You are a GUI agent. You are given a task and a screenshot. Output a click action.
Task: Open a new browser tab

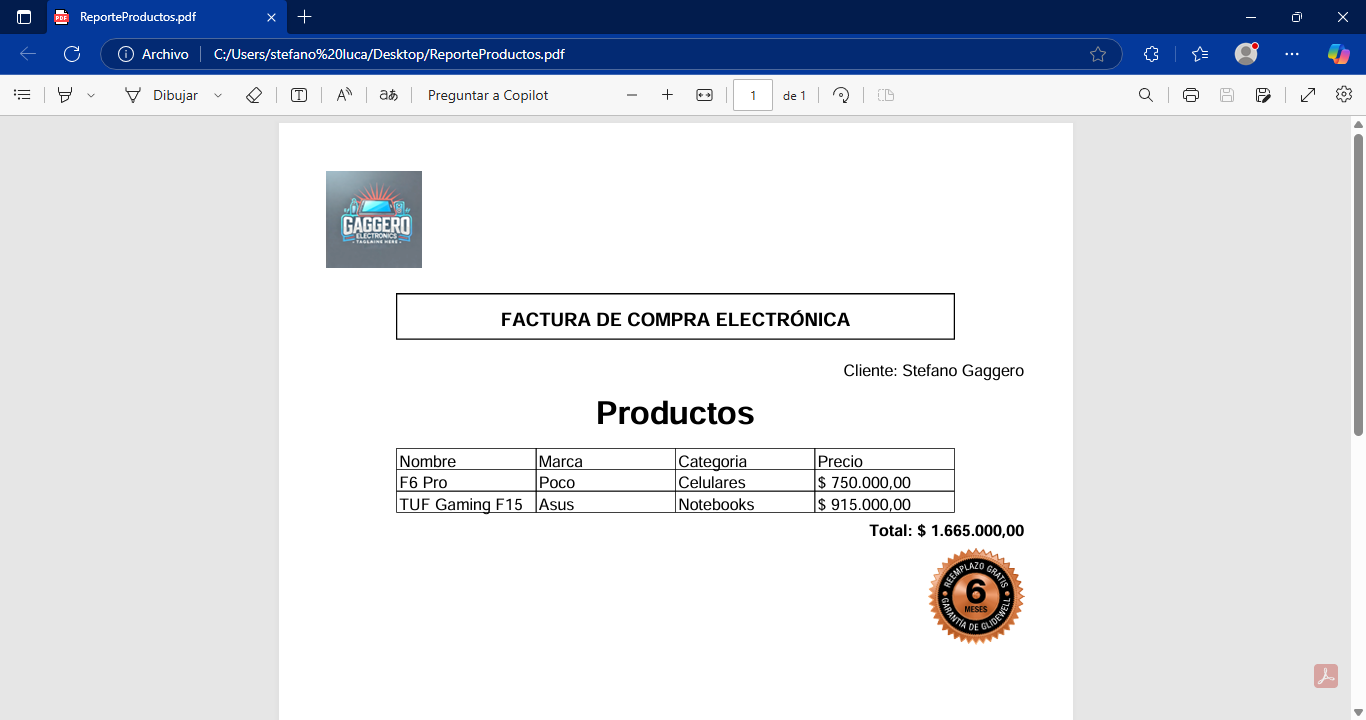coord(305,17)
